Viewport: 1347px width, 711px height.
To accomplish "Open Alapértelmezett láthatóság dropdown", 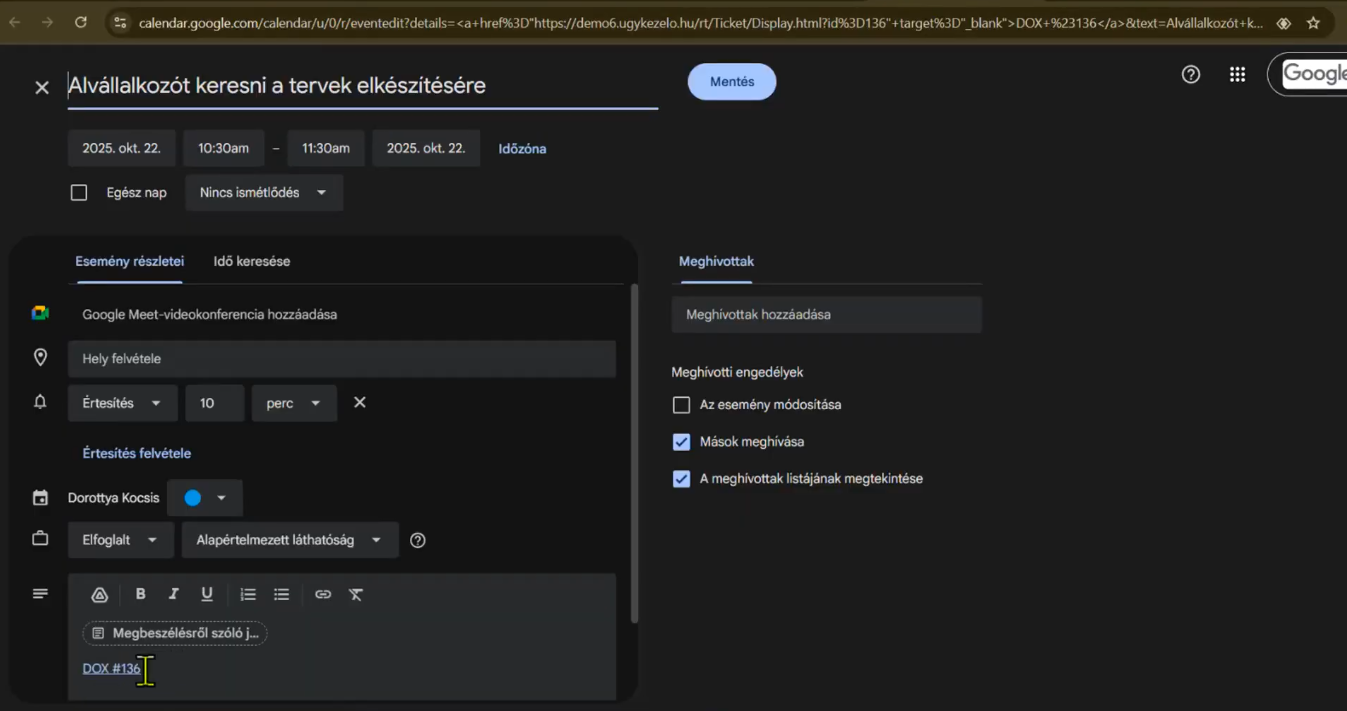I will (x=289, y=540).
